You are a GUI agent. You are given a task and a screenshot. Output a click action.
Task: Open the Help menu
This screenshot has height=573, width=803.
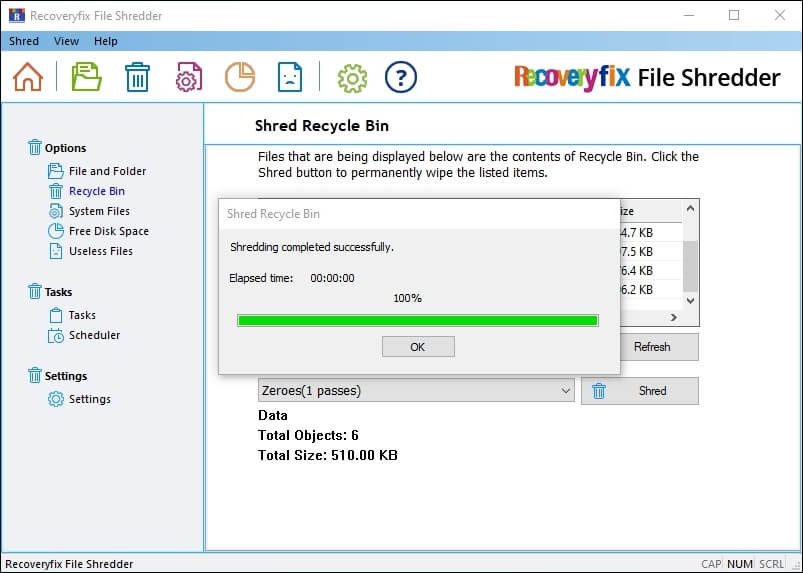105,41
